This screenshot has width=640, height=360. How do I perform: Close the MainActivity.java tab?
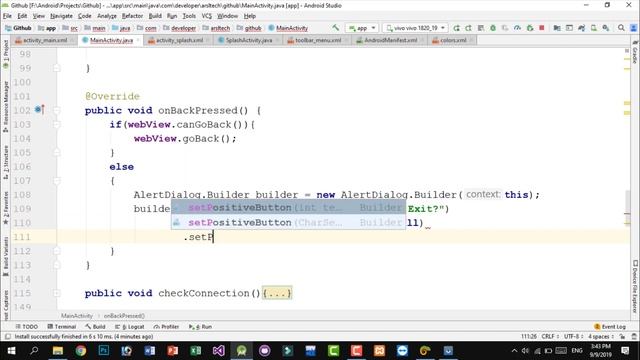point(138,40)
